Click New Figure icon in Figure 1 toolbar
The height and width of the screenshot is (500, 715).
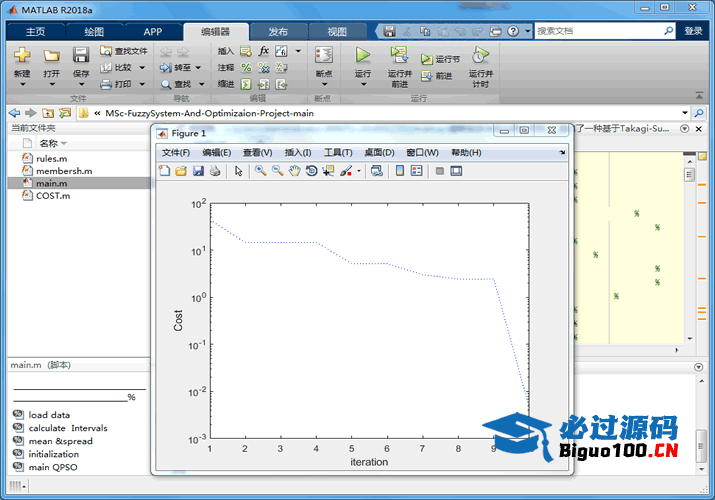(x=164, y=171)
